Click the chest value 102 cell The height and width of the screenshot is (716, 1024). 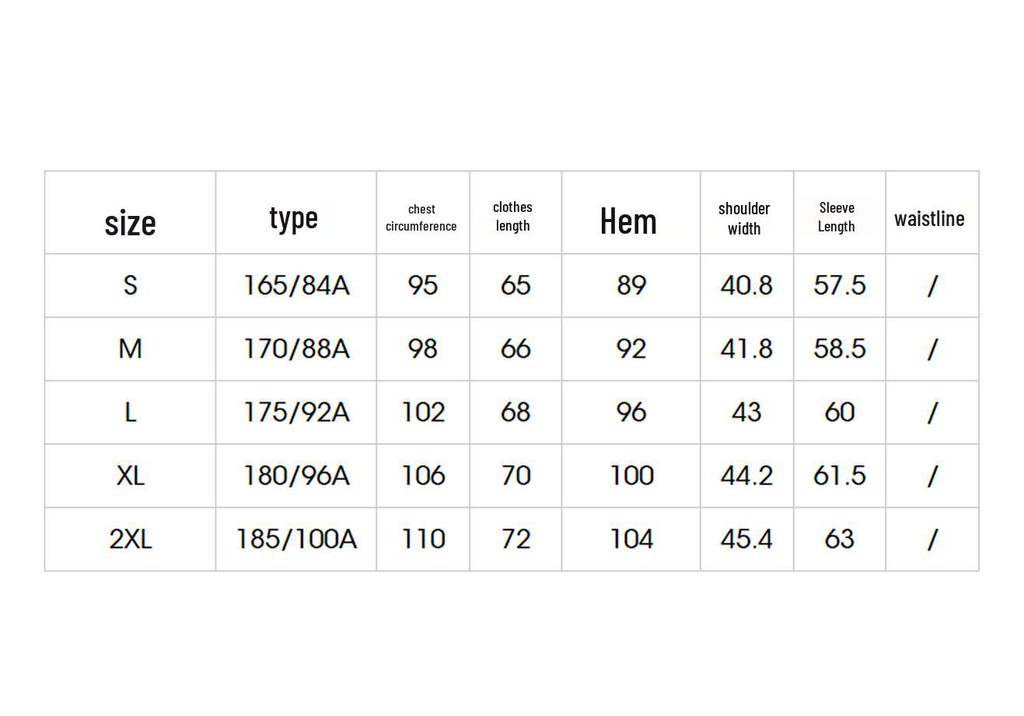(x=423, y=412)
